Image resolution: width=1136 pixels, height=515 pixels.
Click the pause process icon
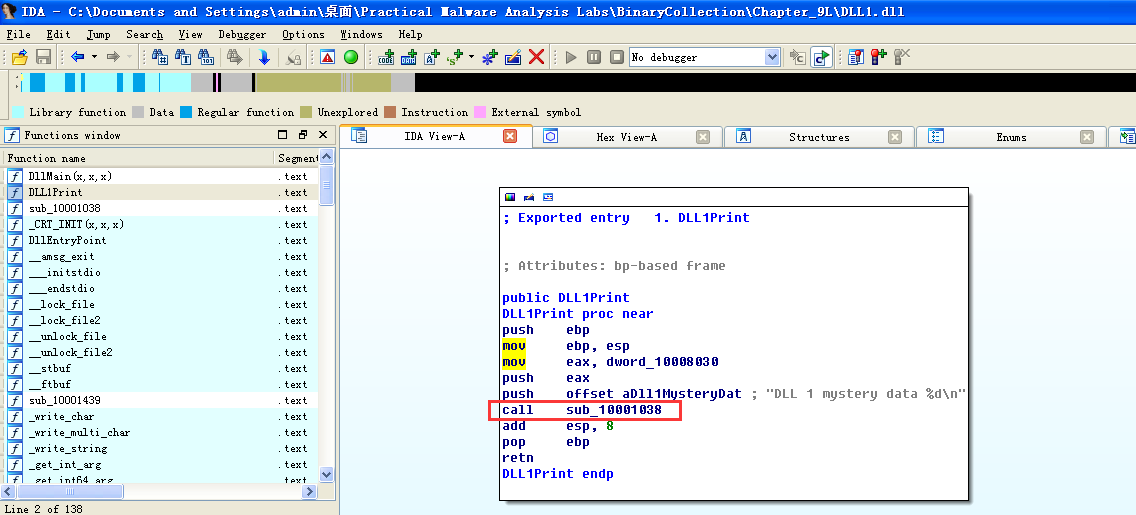pyautogui.click(x=594, y=56)
